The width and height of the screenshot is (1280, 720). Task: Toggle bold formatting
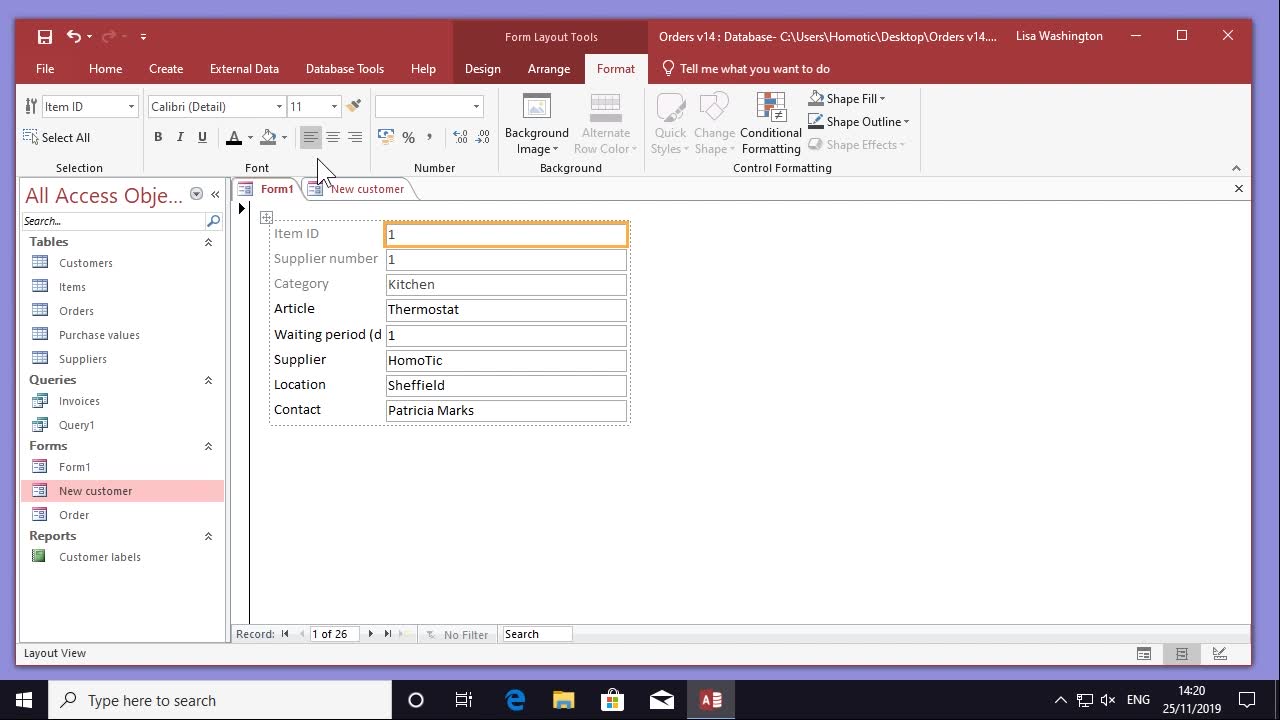[158, 138]
